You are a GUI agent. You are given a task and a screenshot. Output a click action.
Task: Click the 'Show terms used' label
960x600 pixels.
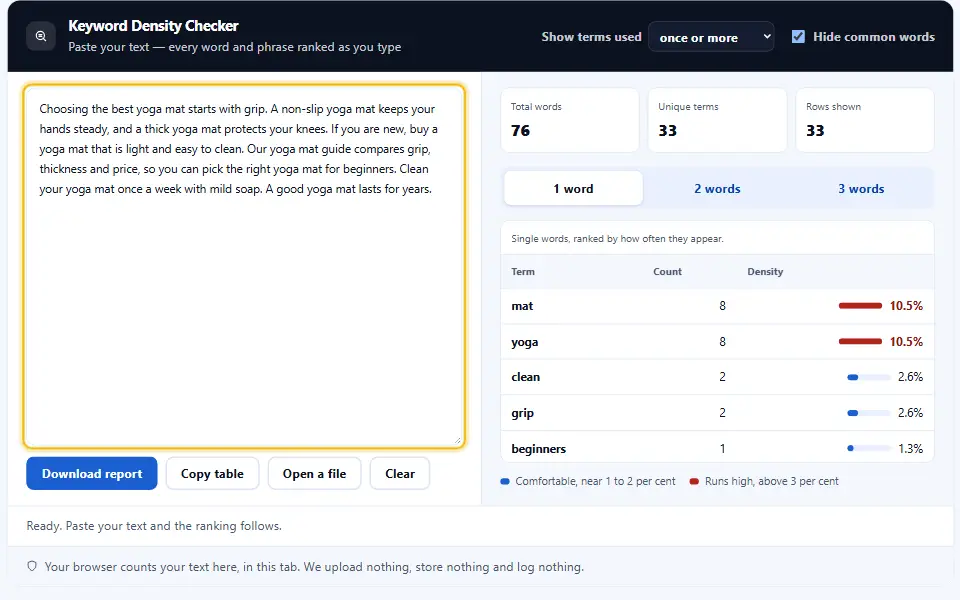(591, 37)
